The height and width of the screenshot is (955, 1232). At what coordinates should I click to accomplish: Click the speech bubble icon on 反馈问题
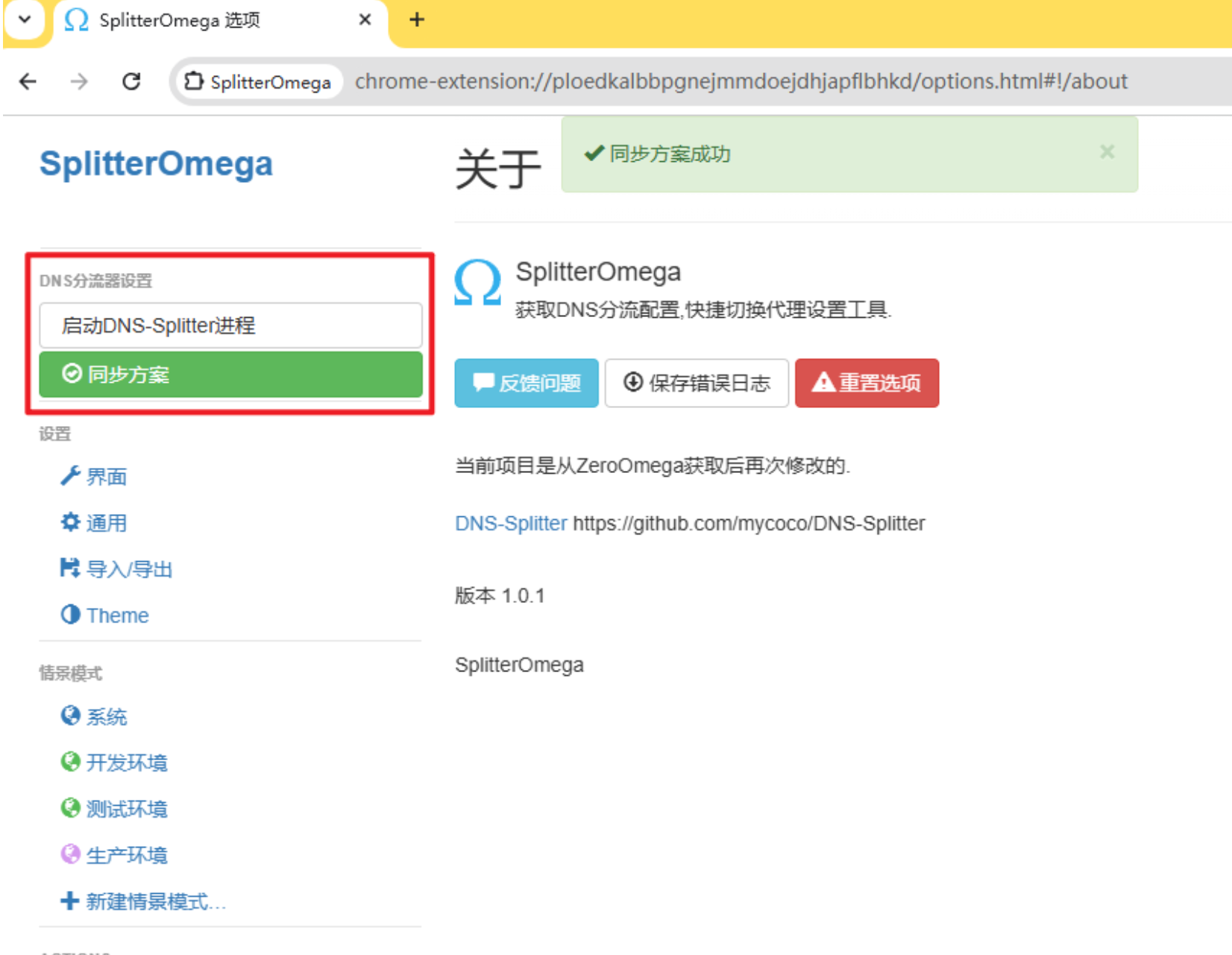(x=483, y=382)
